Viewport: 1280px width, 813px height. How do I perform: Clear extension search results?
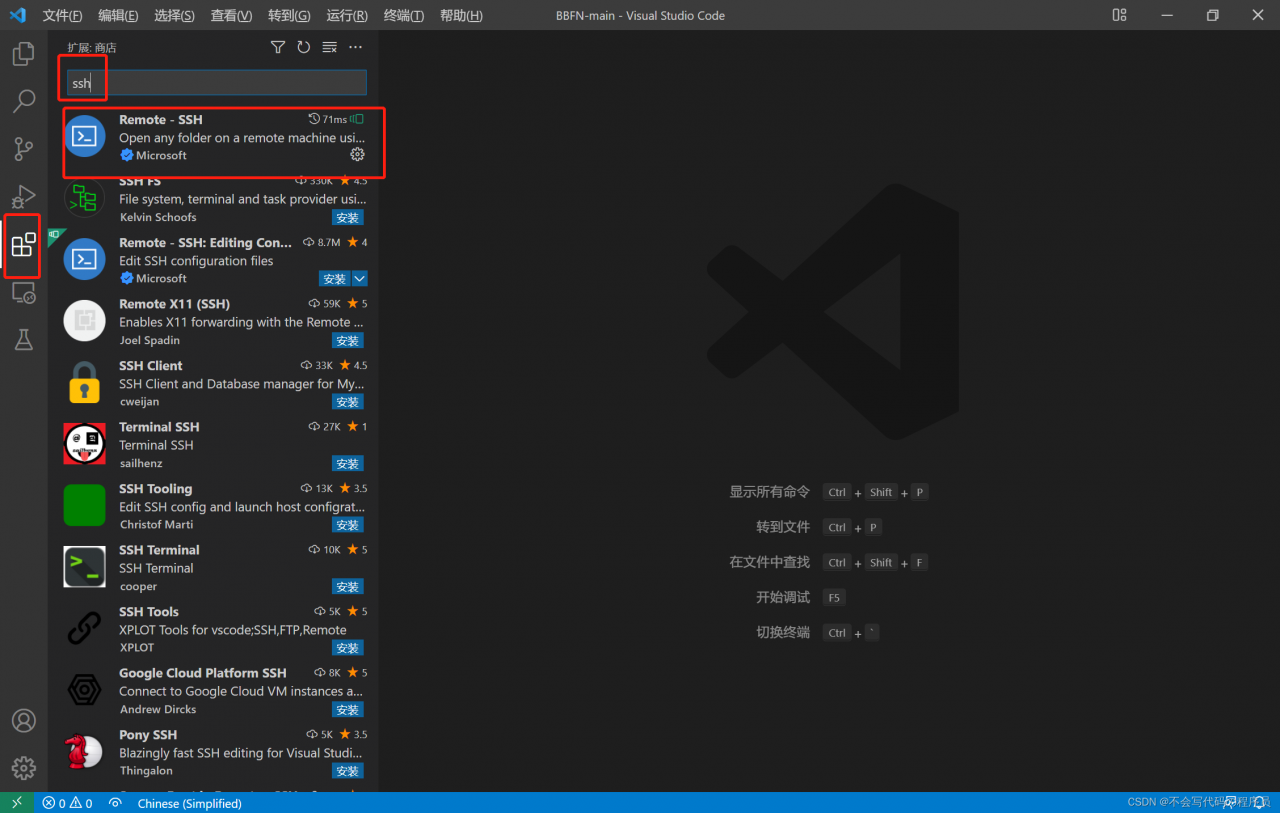click(x=330, y=47)
